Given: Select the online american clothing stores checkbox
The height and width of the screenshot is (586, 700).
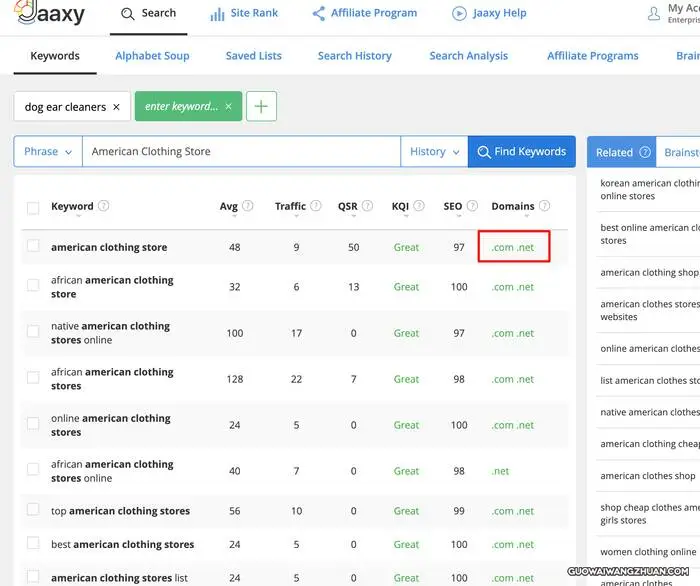Looking at the screenshot, I should point(33,424).
